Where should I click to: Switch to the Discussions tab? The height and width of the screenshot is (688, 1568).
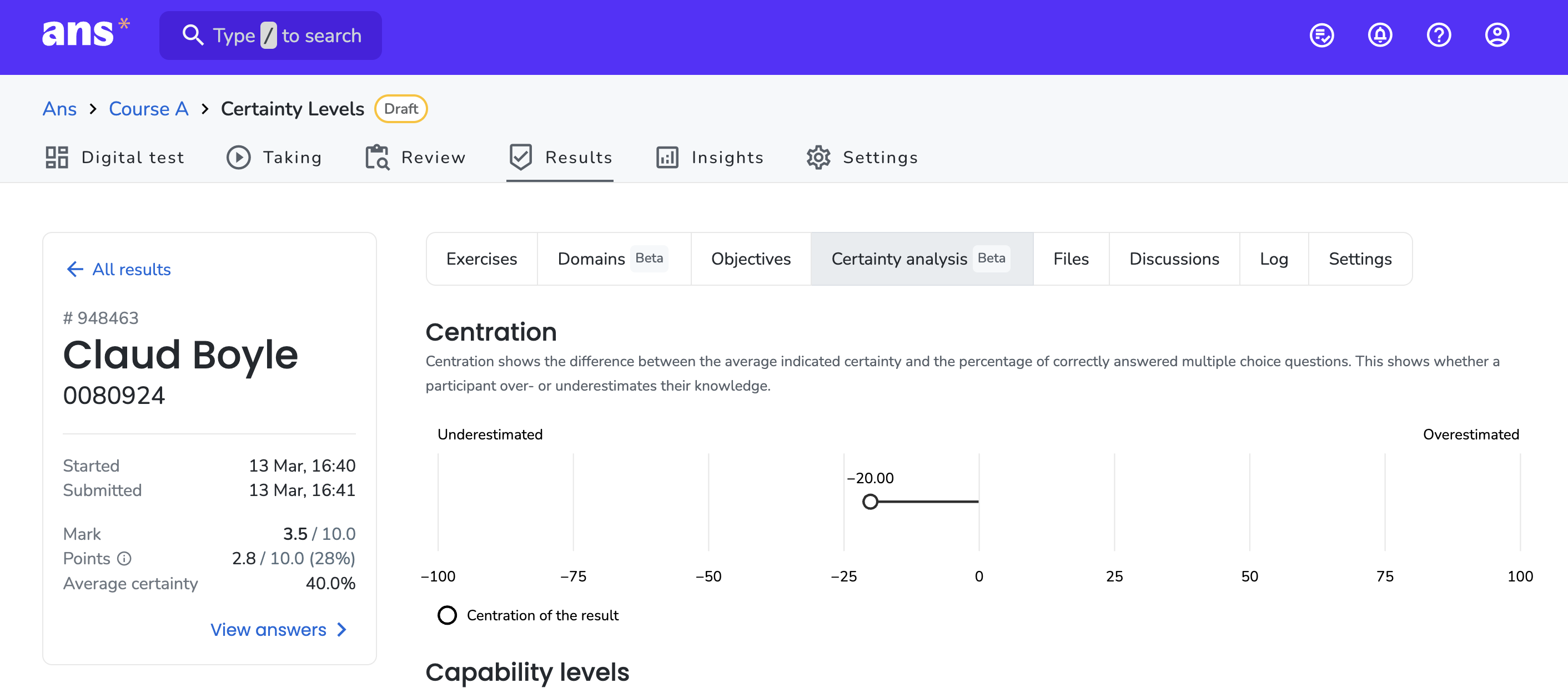[x=1174, y=259]
